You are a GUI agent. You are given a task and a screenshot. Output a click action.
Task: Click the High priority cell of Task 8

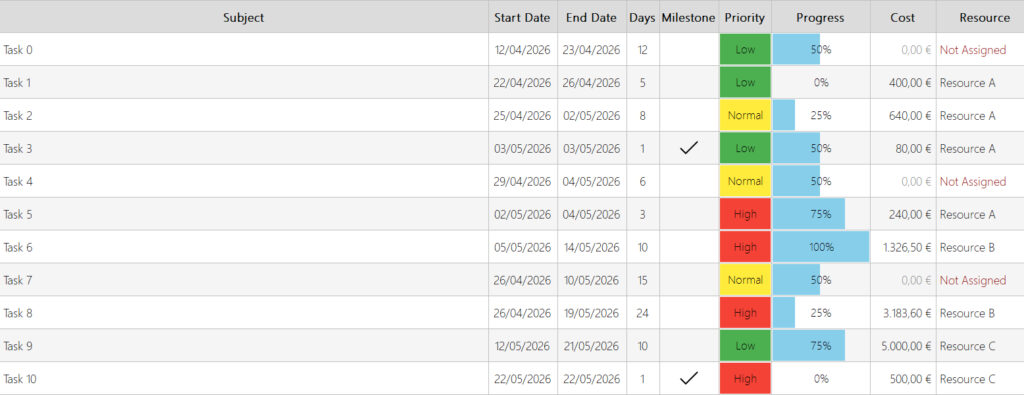point(745,313)
